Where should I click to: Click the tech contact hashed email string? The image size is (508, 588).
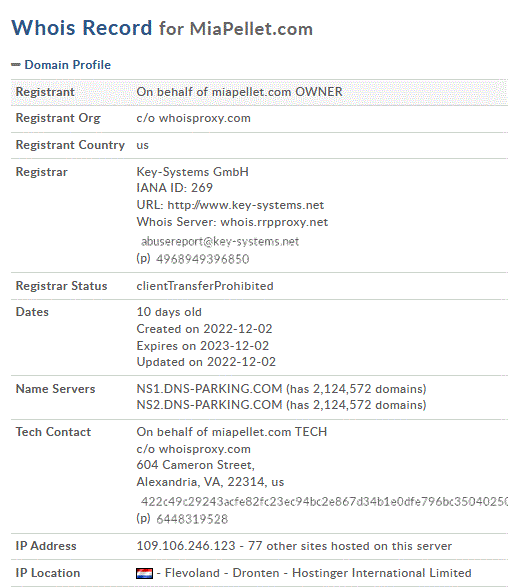[324, 502]
